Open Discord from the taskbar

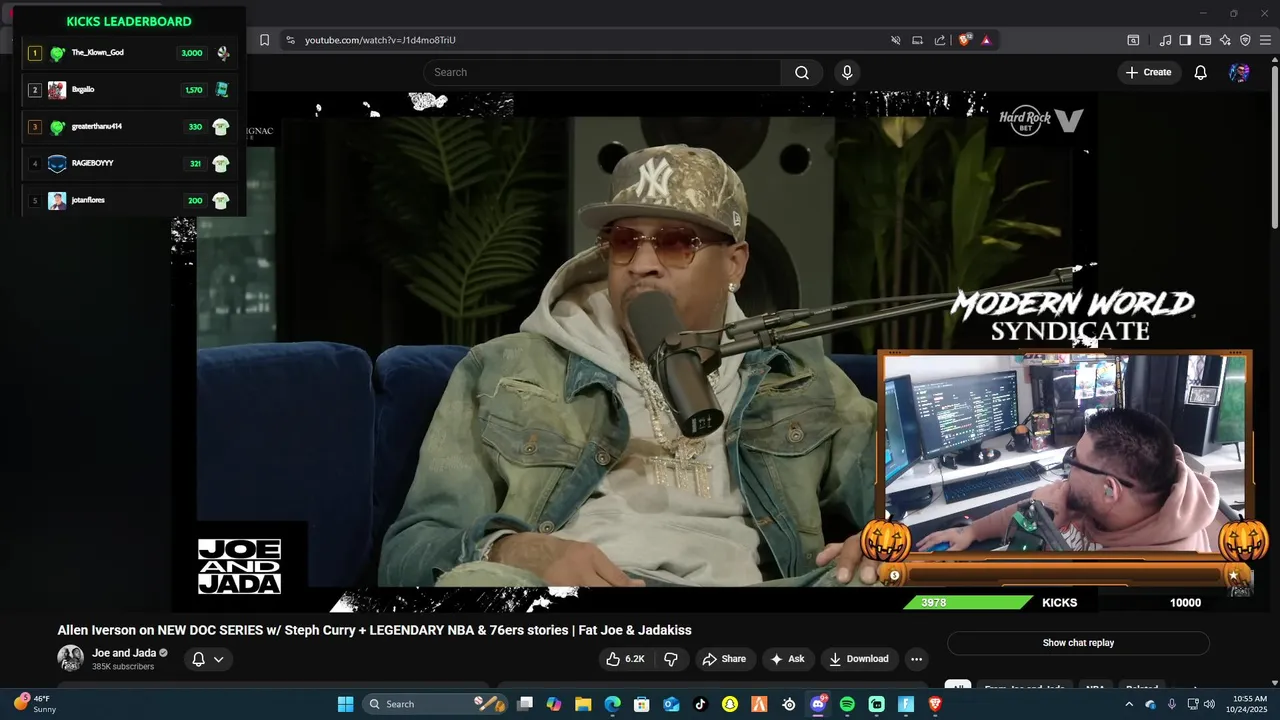click(818, 704)
